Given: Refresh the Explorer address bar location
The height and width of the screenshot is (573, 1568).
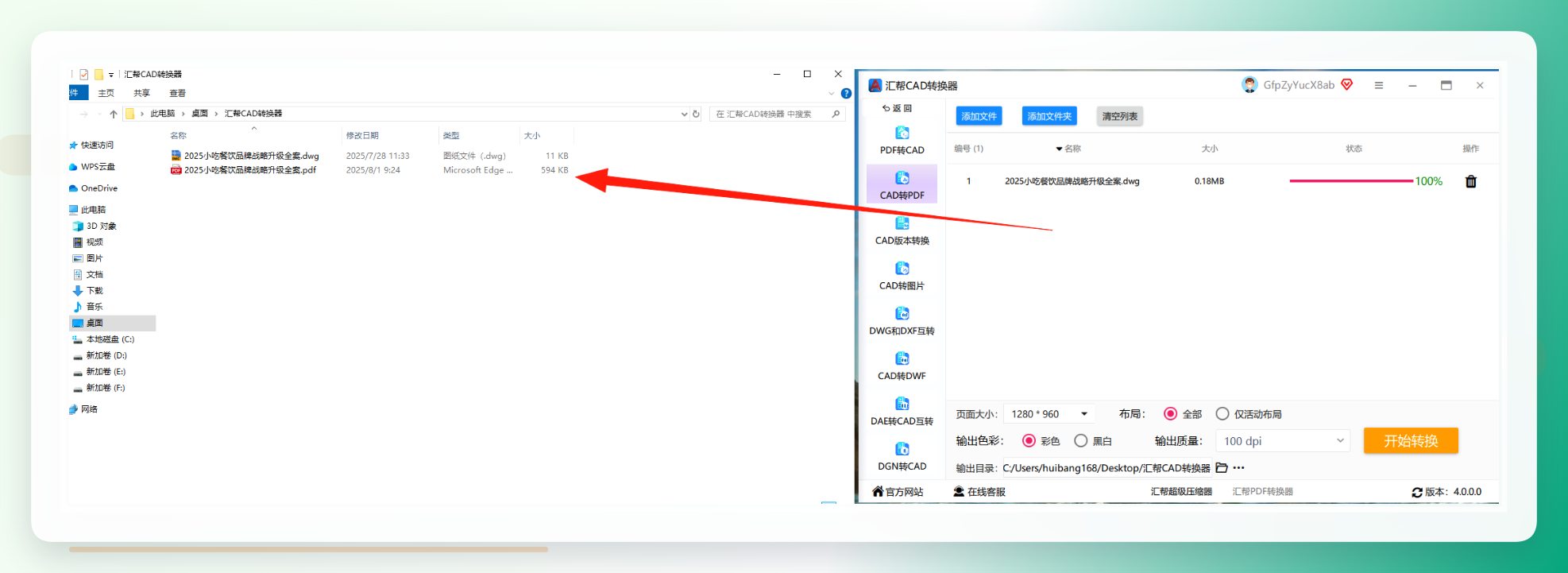Looking at the screenshot, I should click(696, 114).
